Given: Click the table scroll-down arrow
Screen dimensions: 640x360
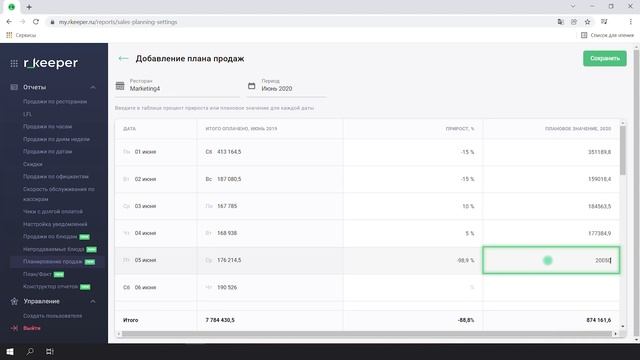Looking at the screenshot, I should coord(622,327).
